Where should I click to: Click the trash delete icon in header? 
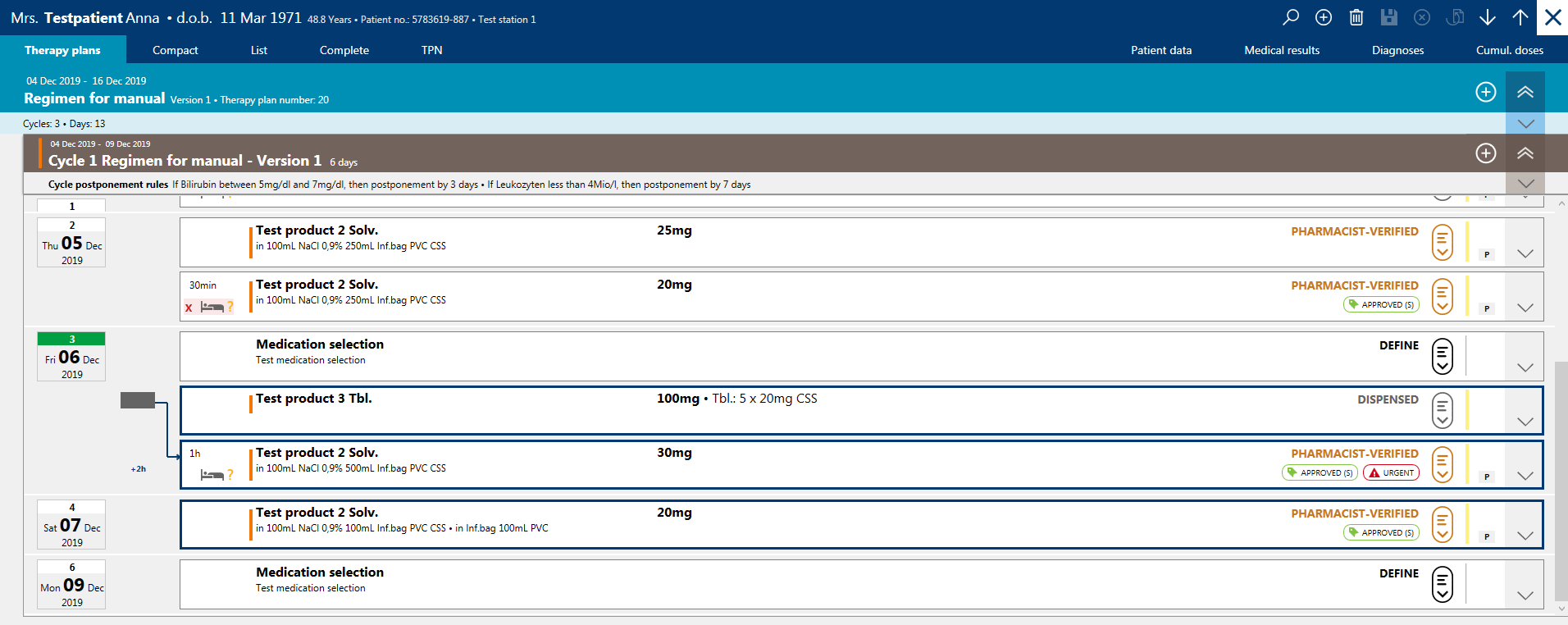1356,17
